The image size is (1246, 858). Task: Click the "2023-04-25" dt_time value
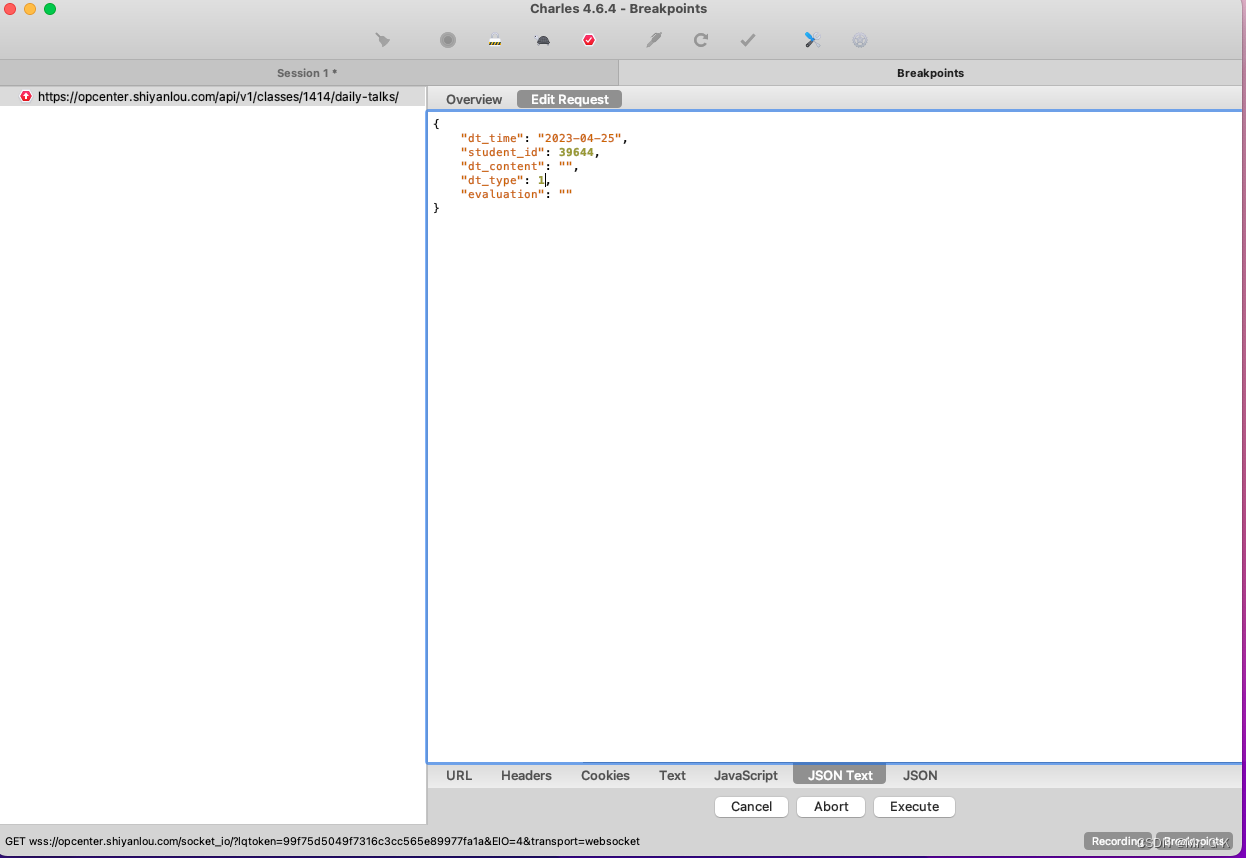(582, 138)
